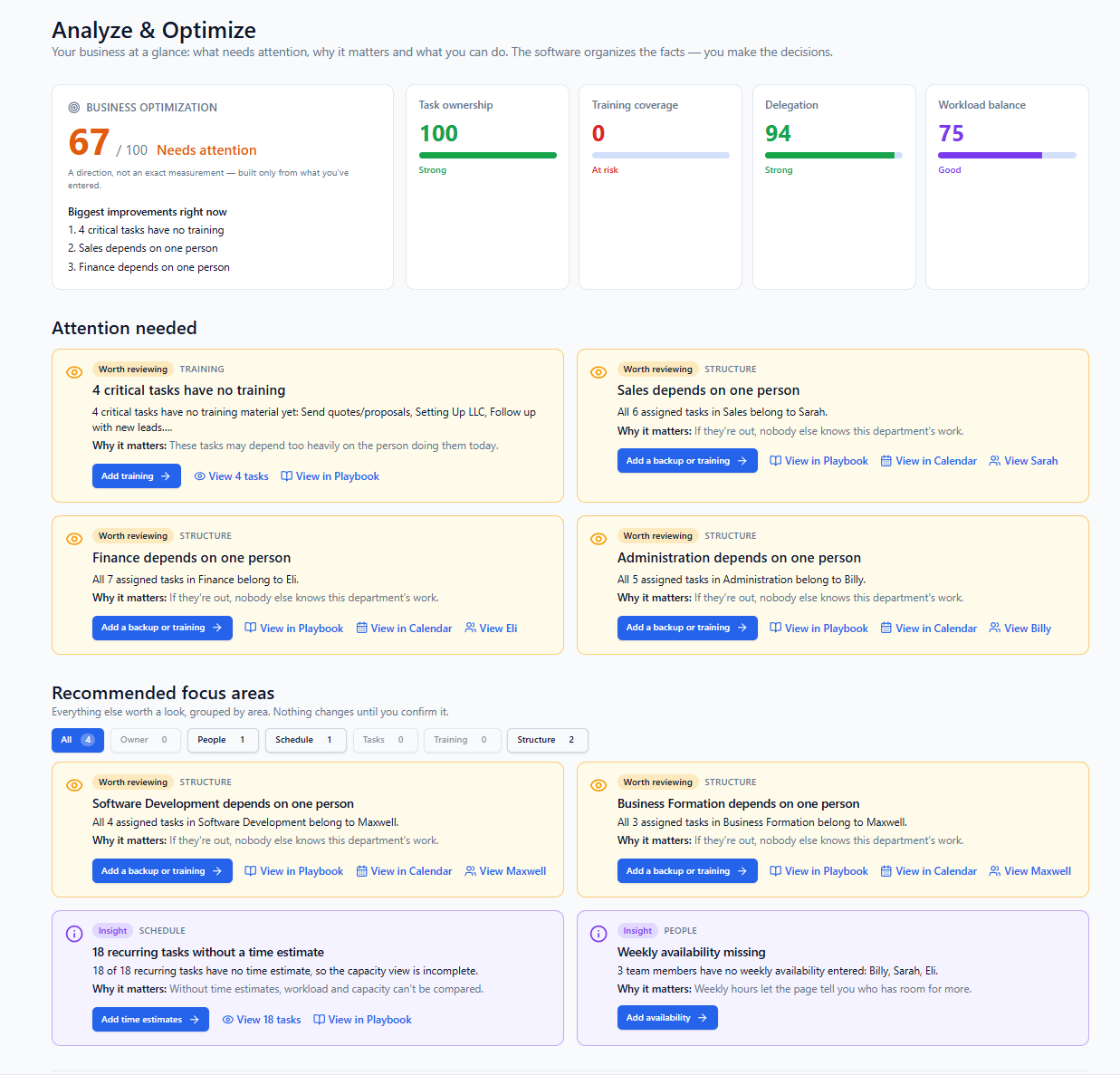Open 'View in Playbook' on training card
1120x1075 pixels.
[330, 476]
